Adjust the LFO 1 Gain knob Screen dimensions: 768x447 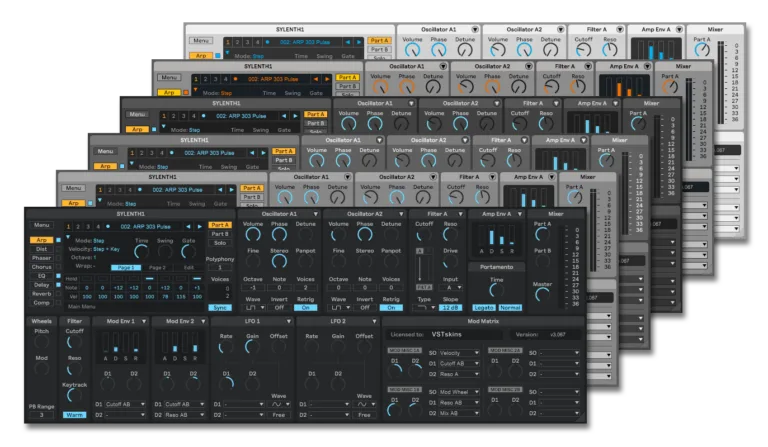point(252,347)
